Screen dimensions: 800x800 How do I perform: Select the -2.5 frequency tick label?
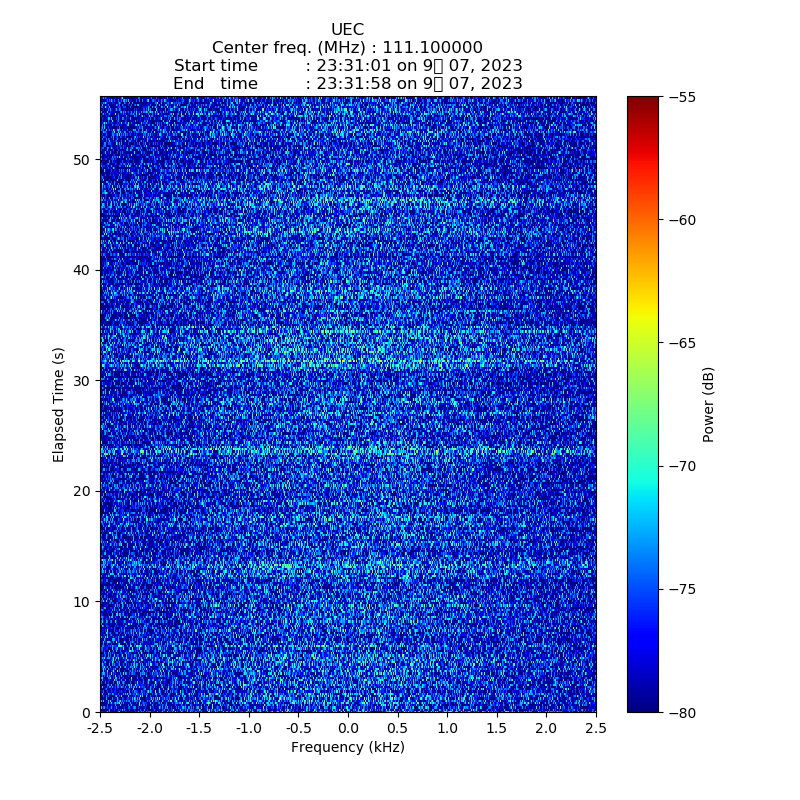[x=100, y=729]
